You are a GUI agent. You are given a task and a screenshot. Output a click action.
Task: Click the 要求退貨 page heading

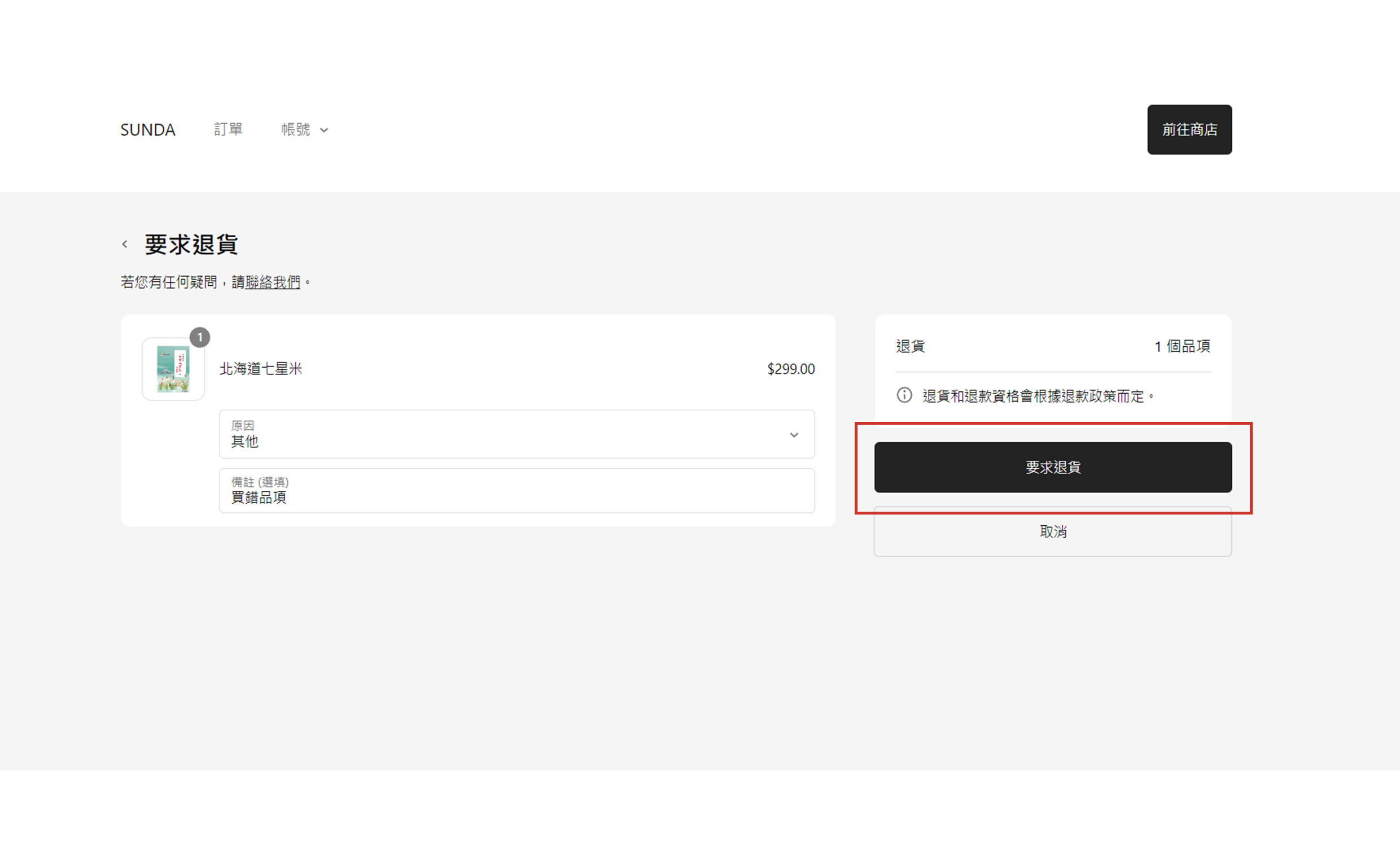(x=191, y=245)
